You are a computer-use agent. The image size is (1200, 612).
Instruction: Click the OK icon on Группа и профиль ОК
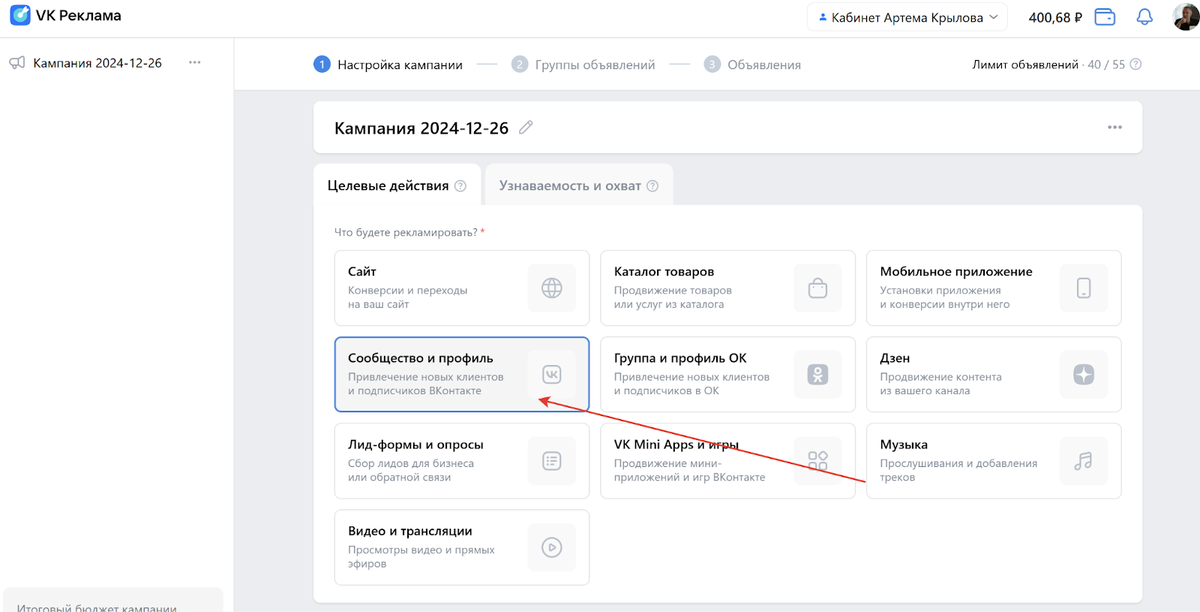818,374
